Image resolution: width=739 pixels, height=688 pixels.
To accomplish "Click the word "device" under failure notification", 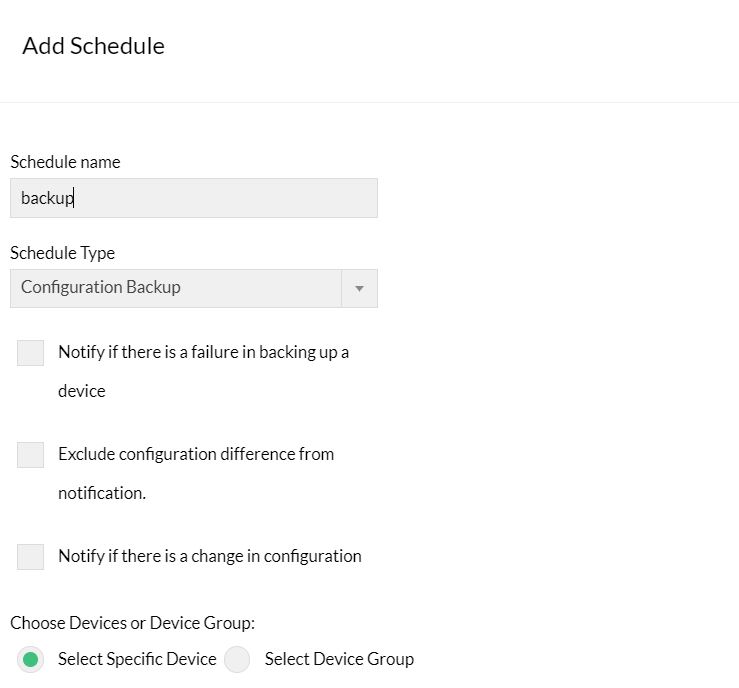I will [x=81, y=391].
